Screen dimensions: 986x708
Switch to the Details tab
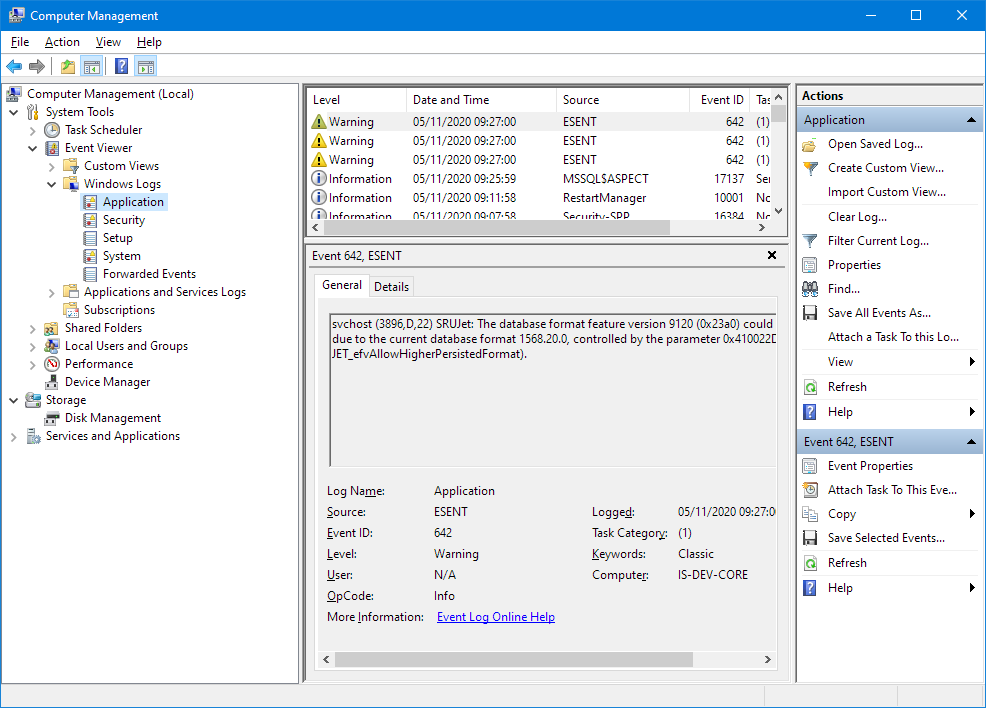pyautogui.click(x=391, y=287)
